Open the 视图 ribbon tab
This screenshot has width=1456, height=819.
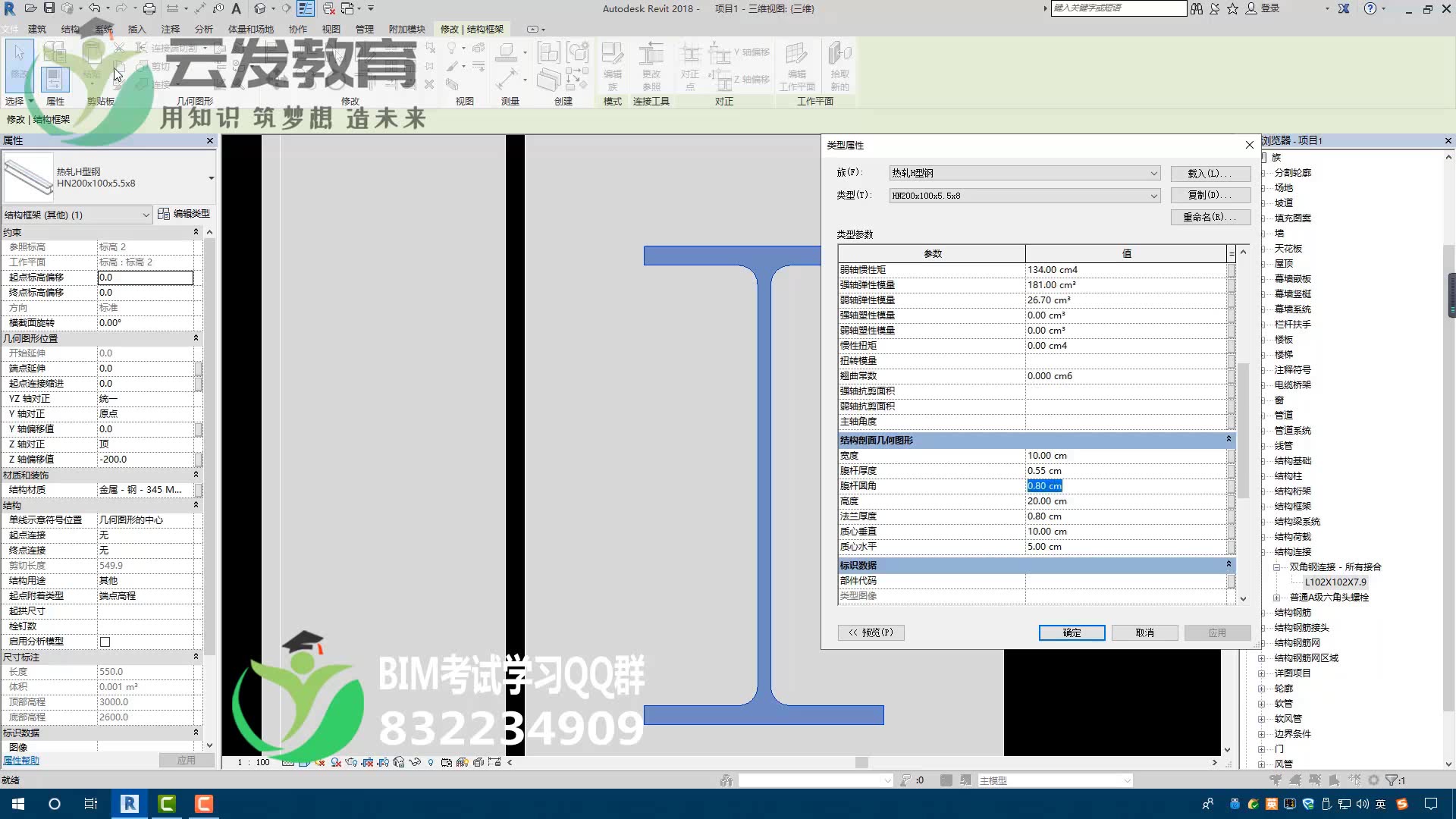(331, 29)
